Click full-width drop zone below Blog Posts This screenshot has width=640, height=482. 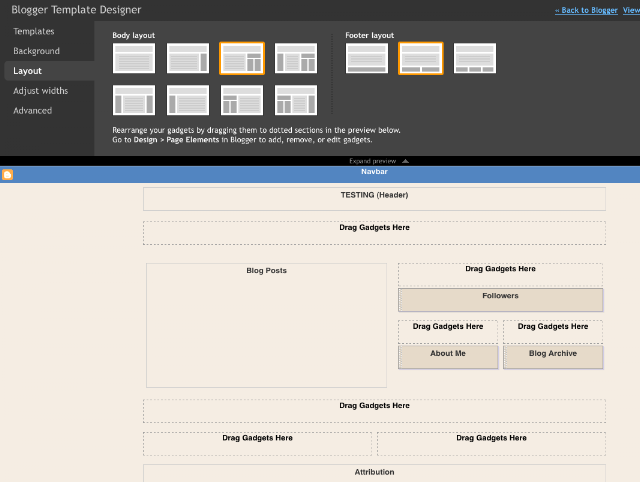374,411
